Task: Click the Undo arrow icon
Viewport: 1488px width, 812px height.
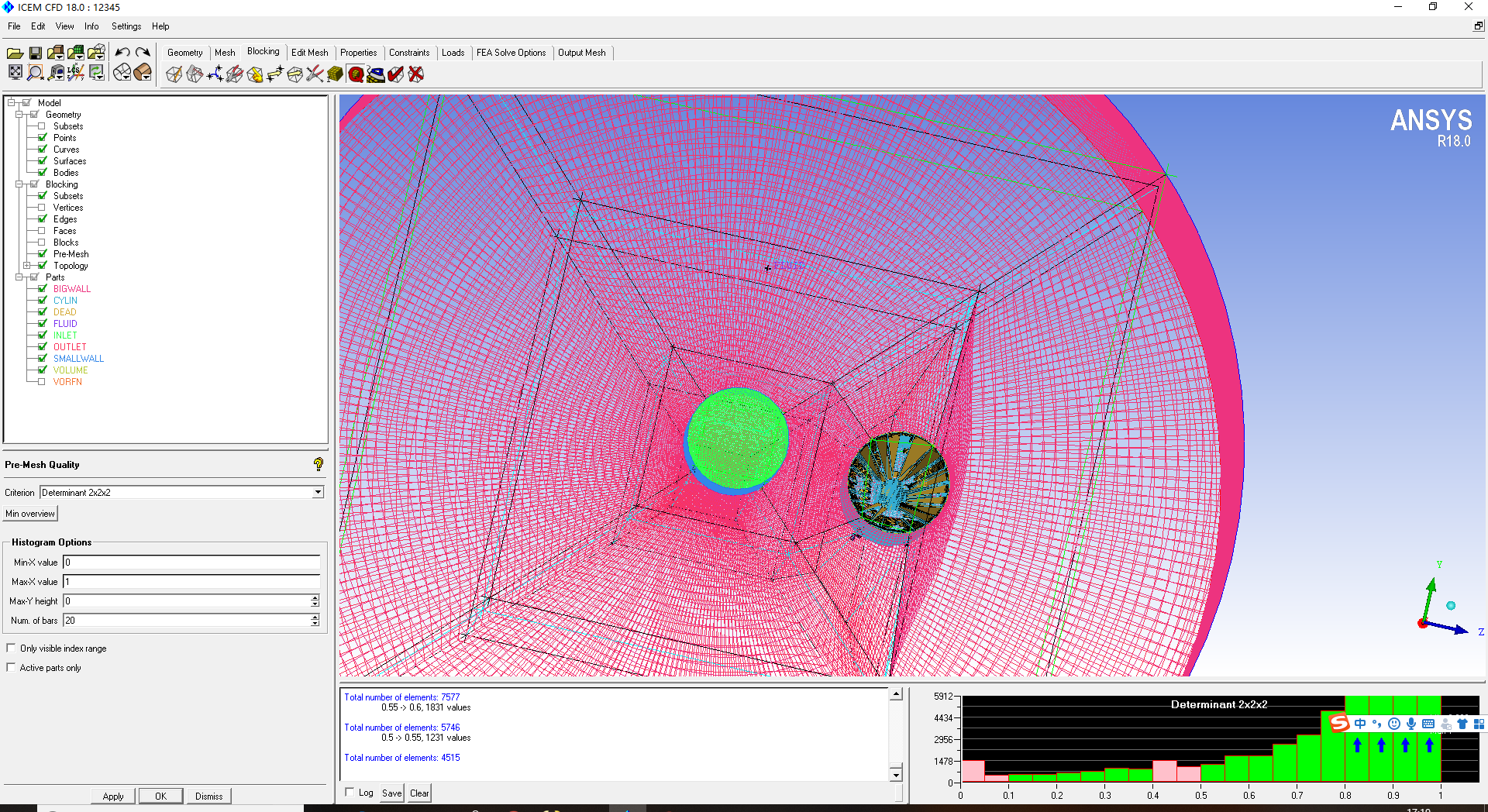Action: (122, 53)
